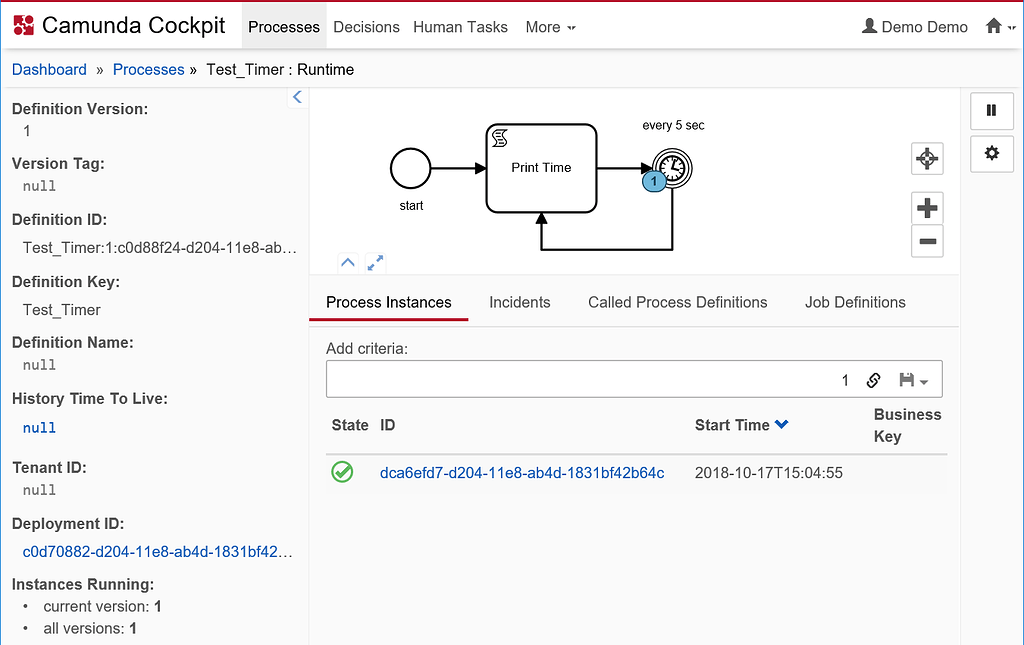Click the blue instance count badge on timer
1024x645 pixels.
click(x=653, y=181)
